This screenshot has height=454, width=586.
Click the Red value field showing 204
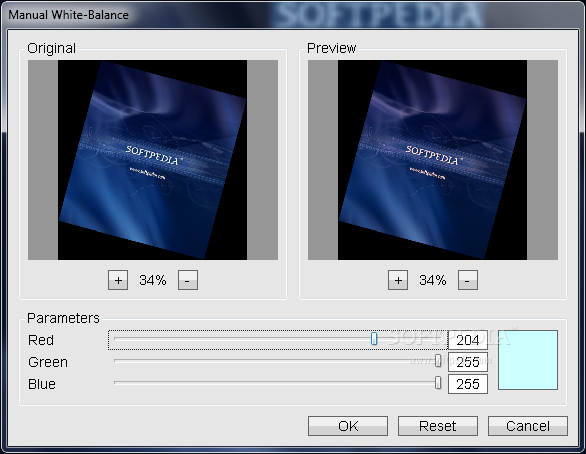tap(468, 340)
